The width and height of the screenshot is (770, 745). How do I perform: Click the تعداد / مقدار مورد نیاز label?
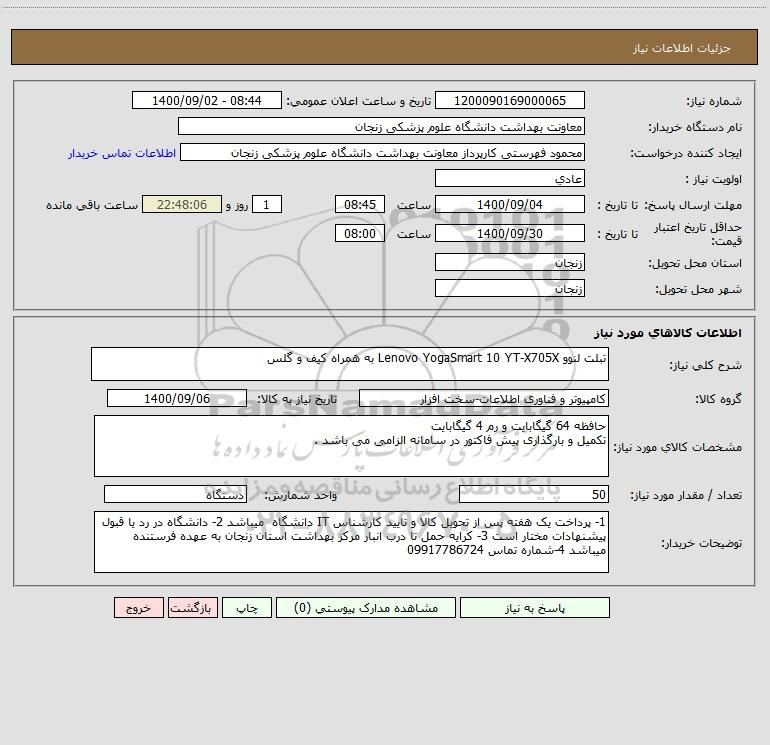[686, 496]
